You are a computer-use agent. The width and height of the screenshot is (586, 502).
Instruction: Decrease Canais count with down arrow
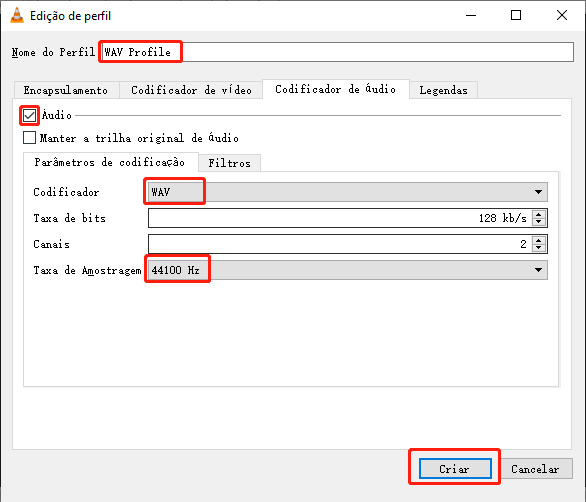tap(539, 248)
